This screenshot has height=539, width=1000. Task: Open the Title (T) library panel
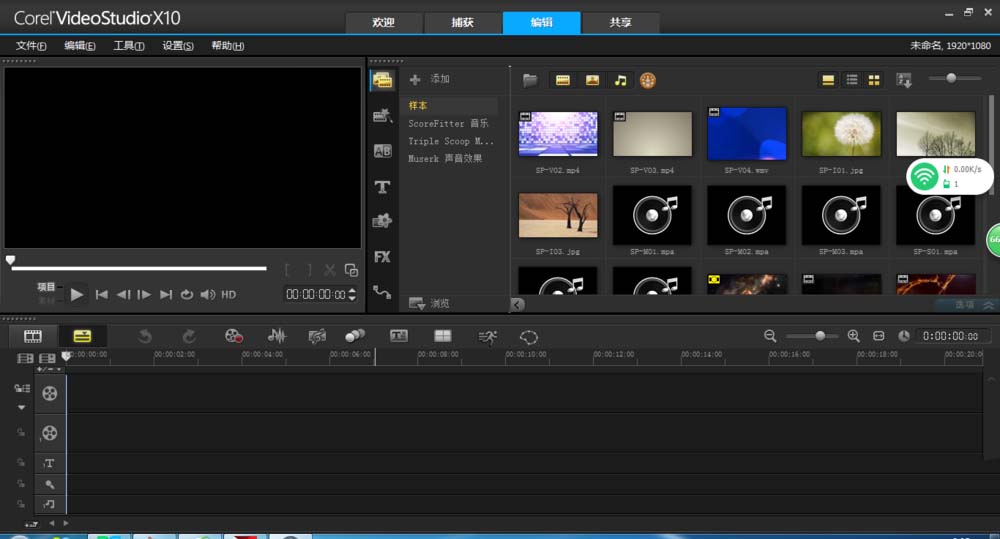click(382, 187)
